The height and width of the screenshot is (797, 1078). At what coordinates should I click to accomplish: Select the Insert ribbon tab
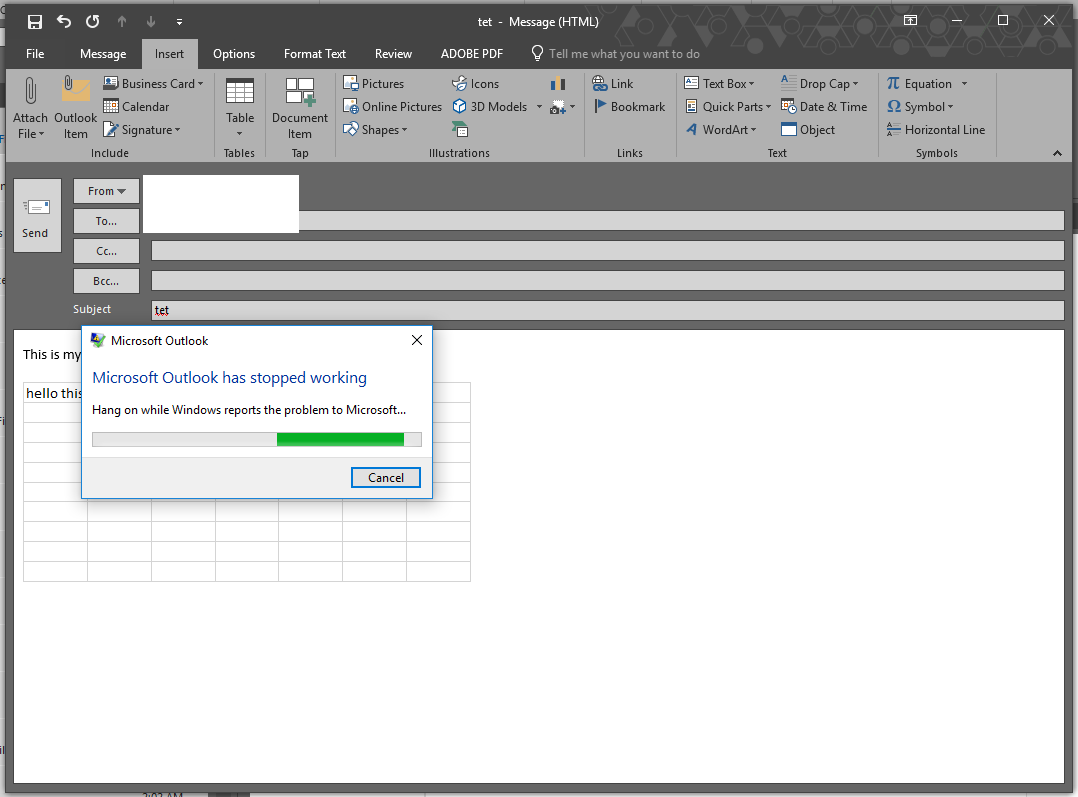coord(169,54)
